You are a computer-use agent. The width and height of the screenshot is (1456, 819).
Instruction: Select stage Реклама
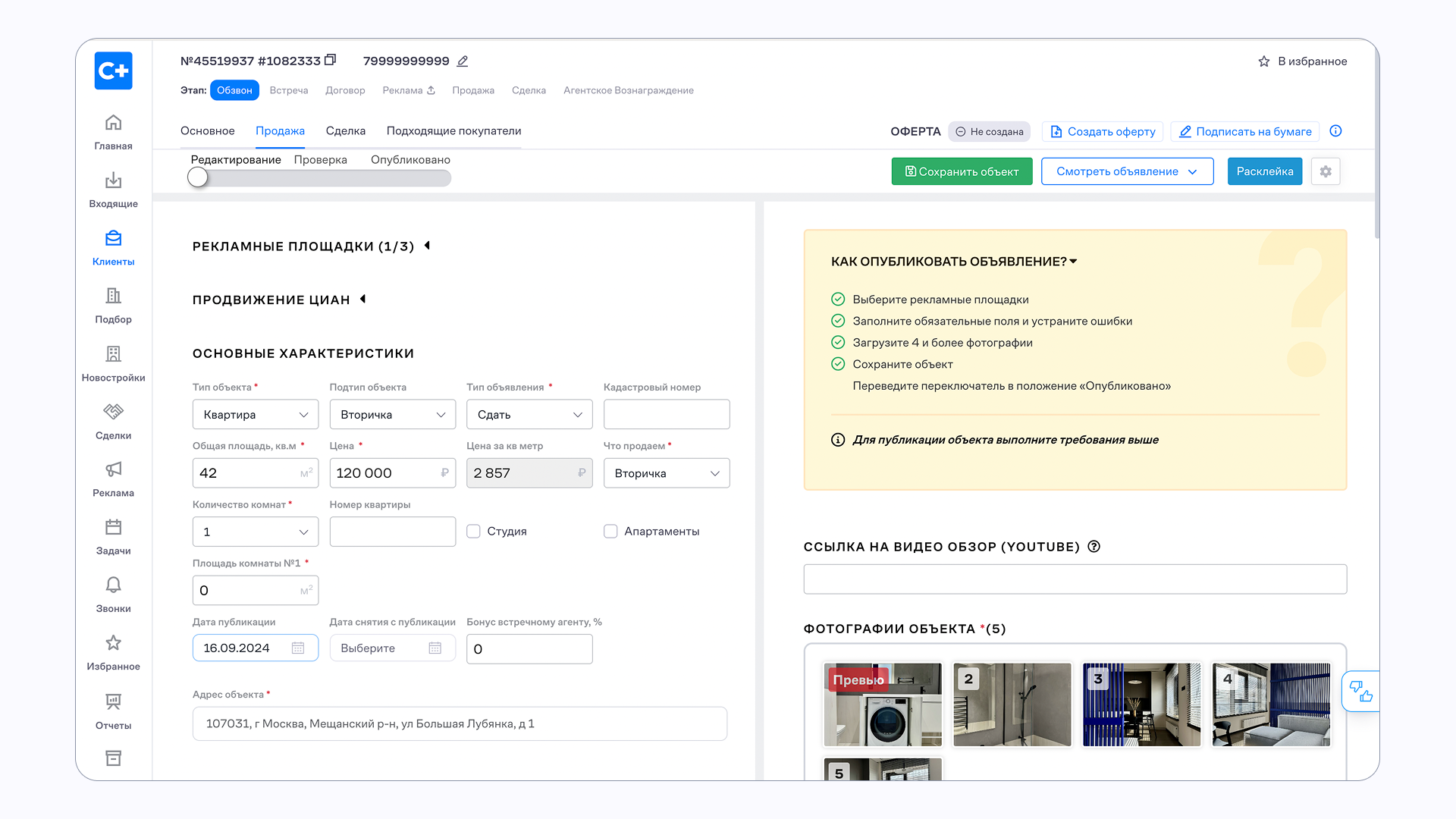click(x=409, y=90)
